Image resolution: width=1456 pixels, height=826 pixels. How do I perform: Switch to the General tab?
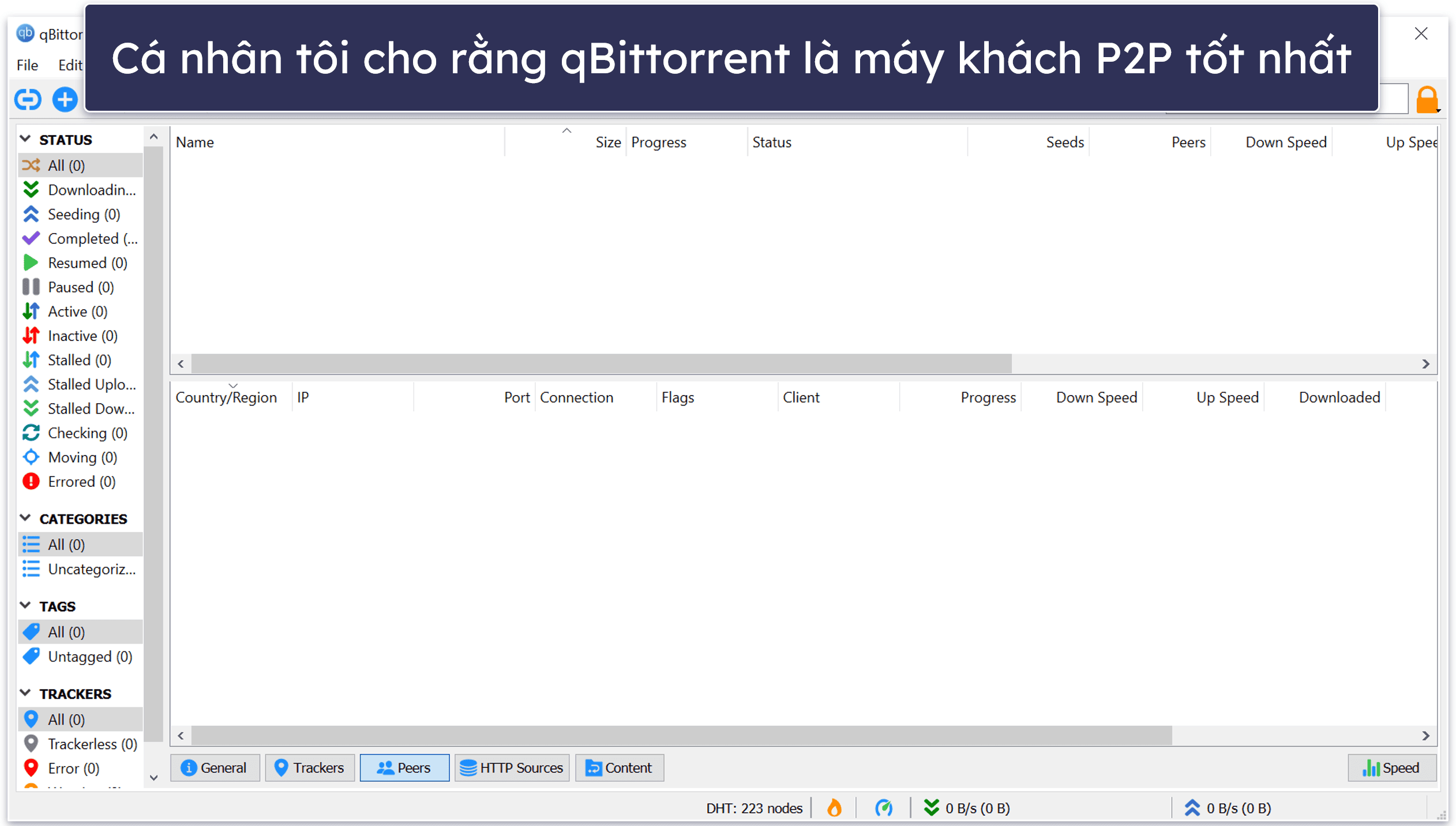point(215,768)
